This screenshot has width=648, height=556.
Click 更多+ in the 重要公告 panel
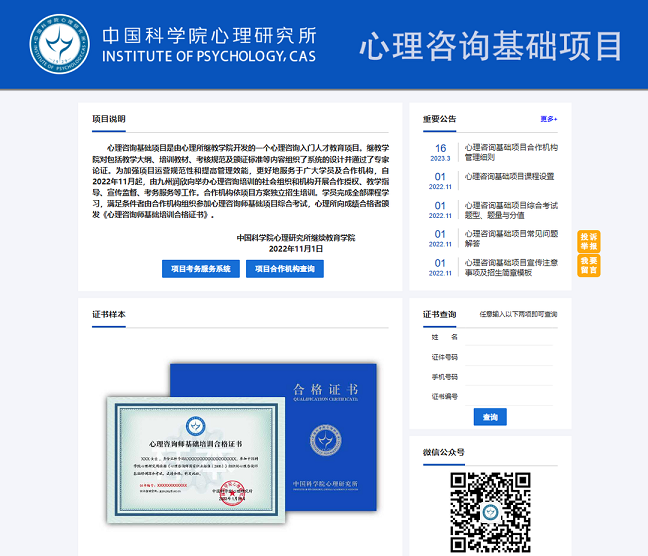tap(549, 119)
